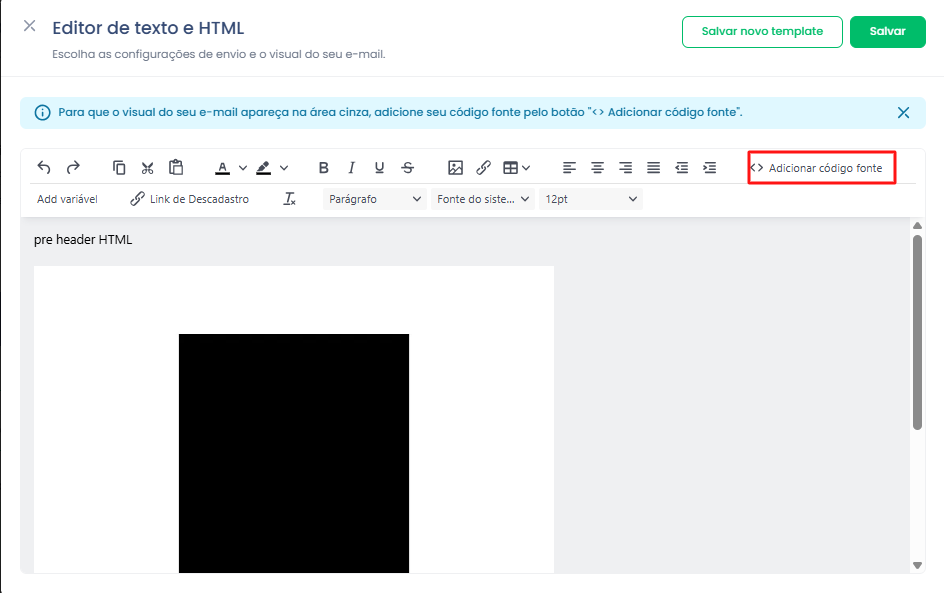Click the pre header HTML text
Image resolution: width=944 pixels, height=593 pixels.
(83, 240)
